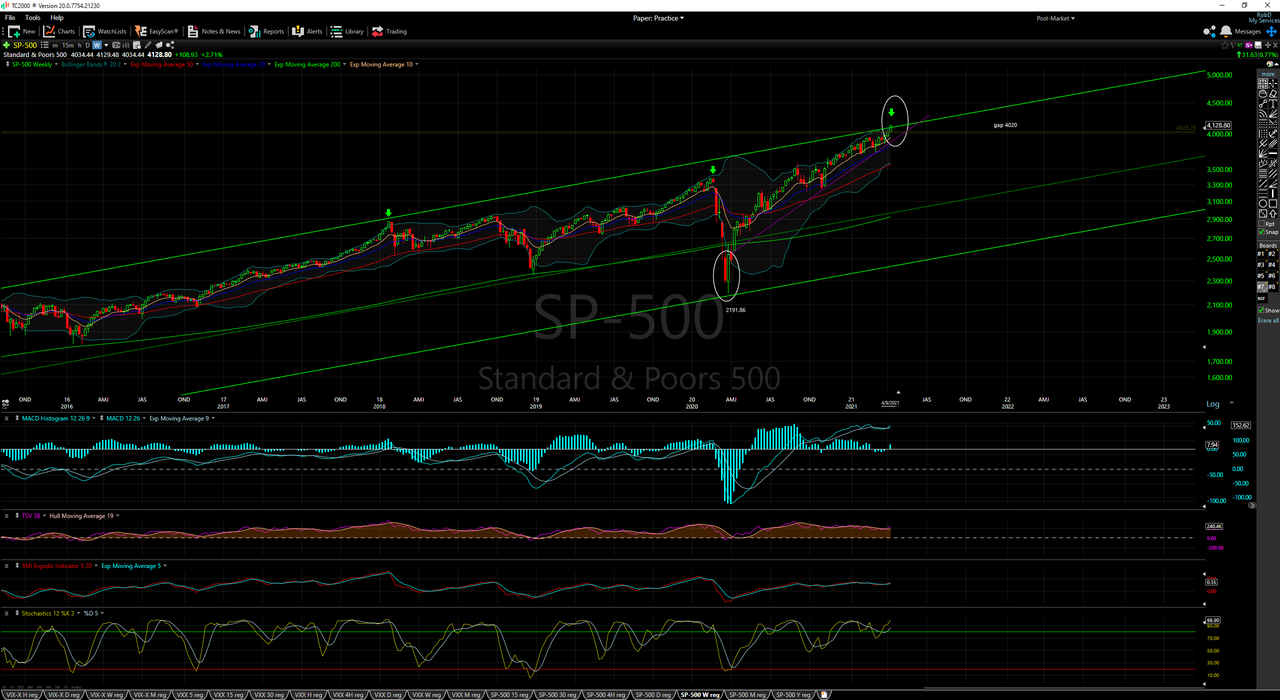Image resolution: width=1280 pixels, height=700 pixels.
Task: Open Notes & News panel
Action: coord(214,31)
